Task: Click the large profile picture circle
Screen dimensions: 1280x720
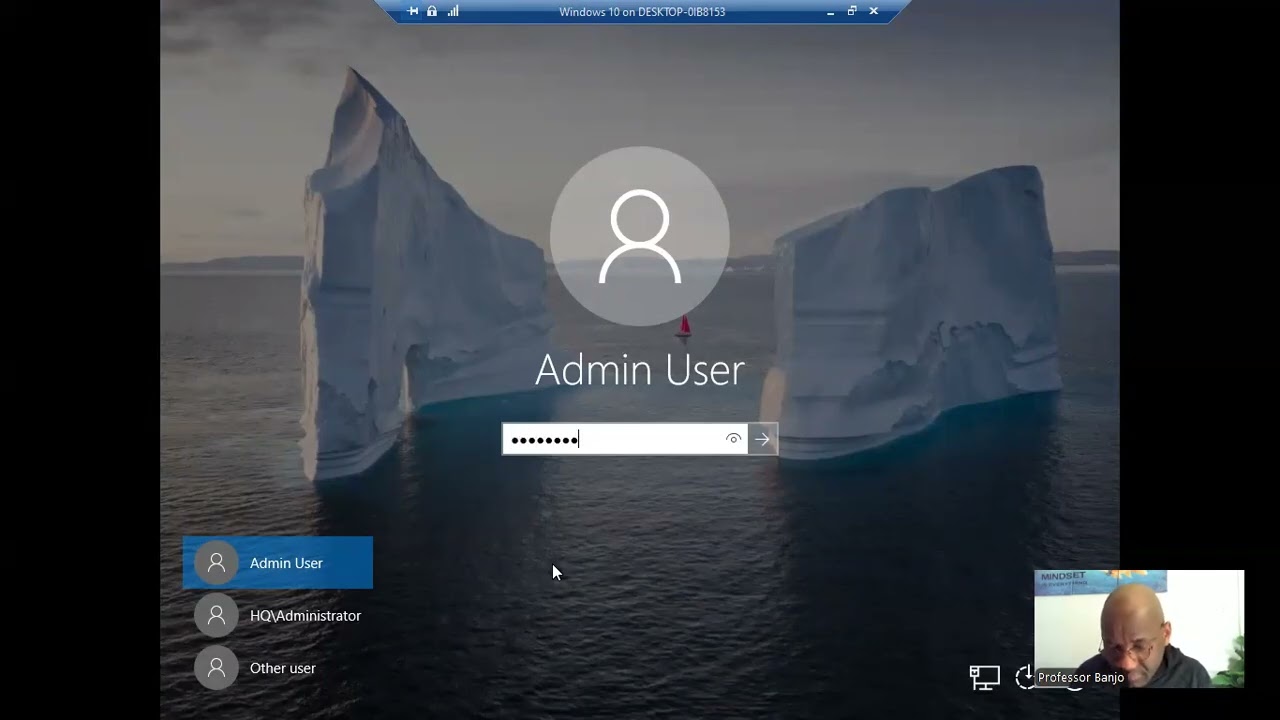Action: click(x=640, y=237)
